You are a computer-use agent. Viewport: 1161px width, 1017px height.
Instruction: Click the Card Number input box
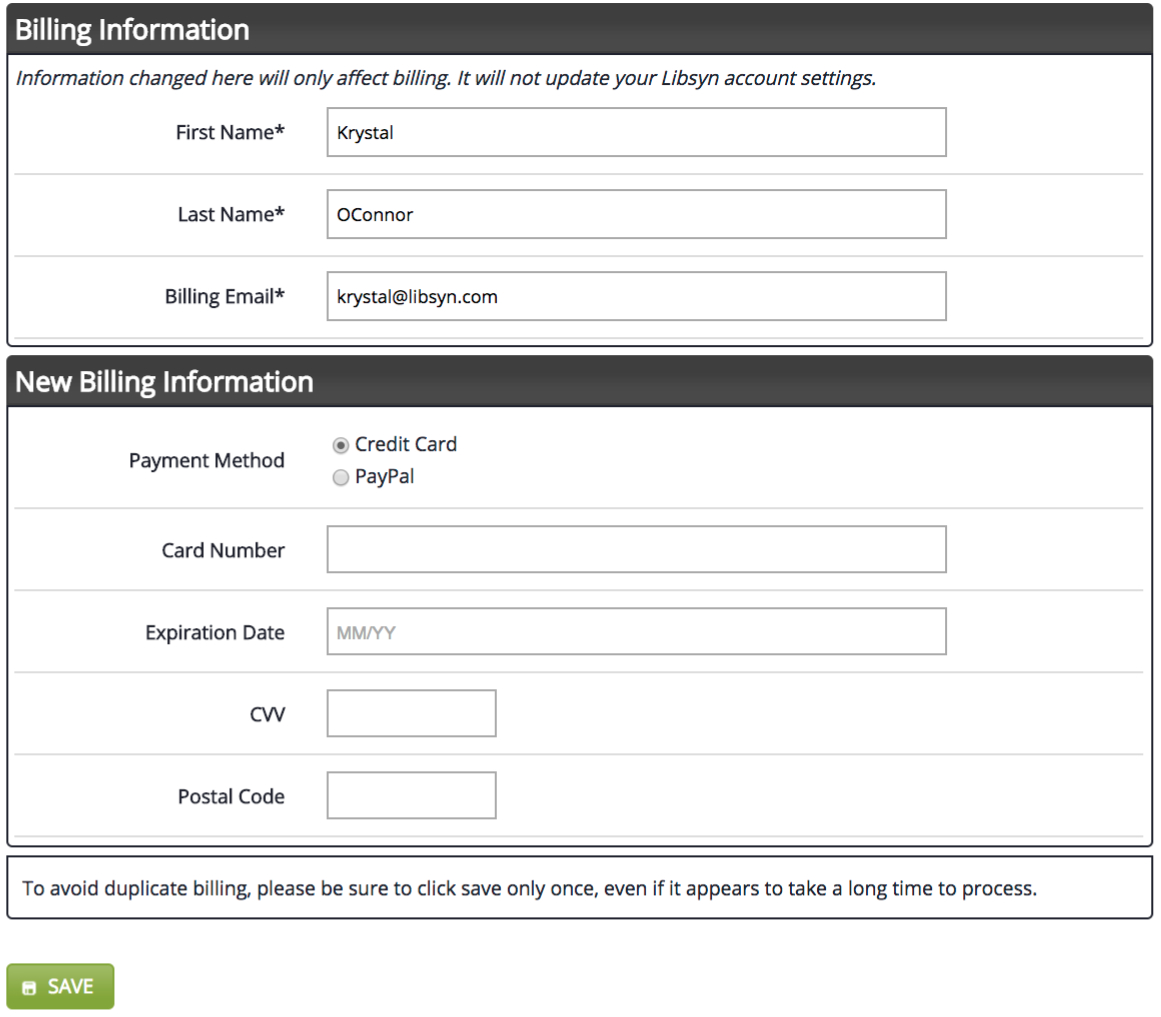(x=635, y=549)
